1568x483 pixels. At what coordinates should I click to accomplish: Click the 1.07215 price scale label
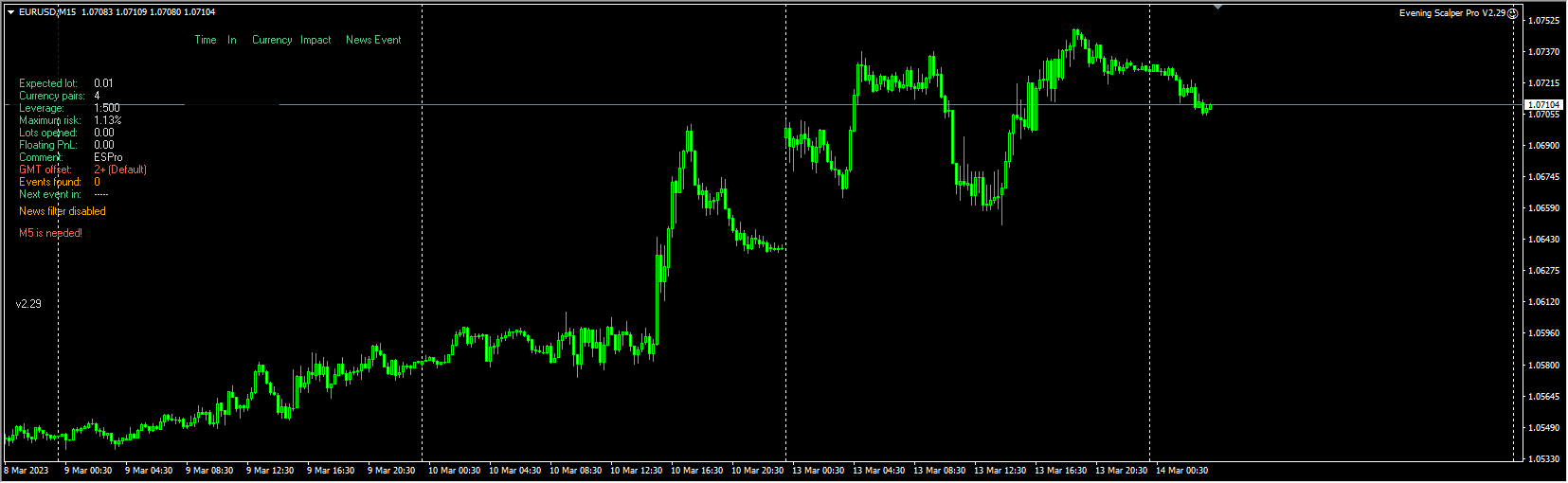[x=1544, y=83]
